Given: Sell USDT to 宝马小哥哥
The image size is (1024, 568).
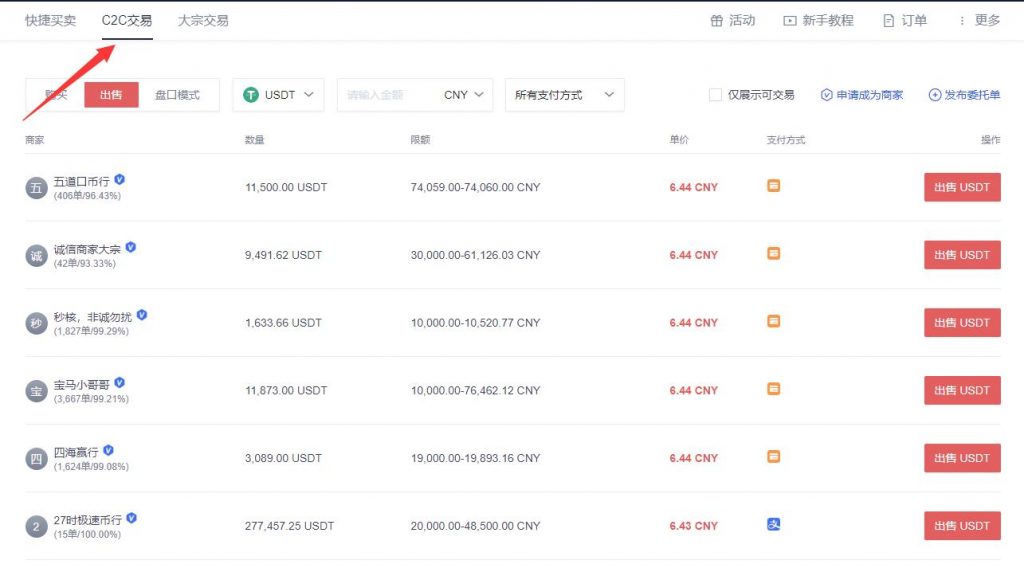Looking at the screenshot, I should click(x=962, y=390).
